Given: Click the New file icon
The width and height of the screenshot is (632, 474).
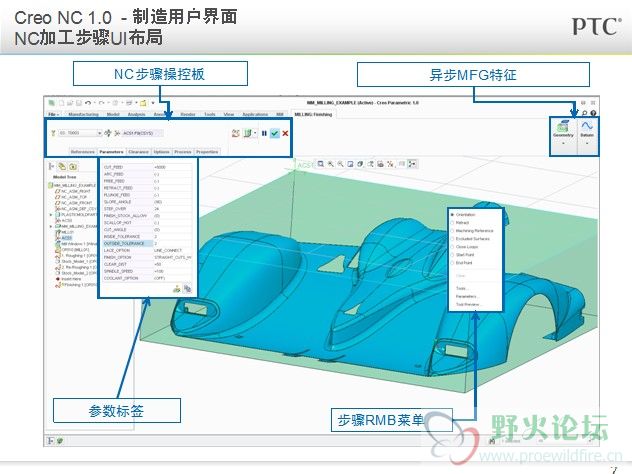Looking at the screenshot, I should click(61, 103).
